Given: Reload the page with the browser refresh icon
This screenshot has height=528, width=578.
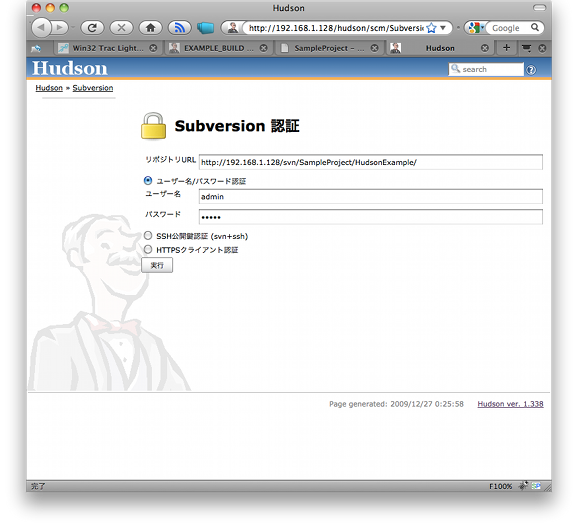Looking at the screenshot, I should point(92,28).
